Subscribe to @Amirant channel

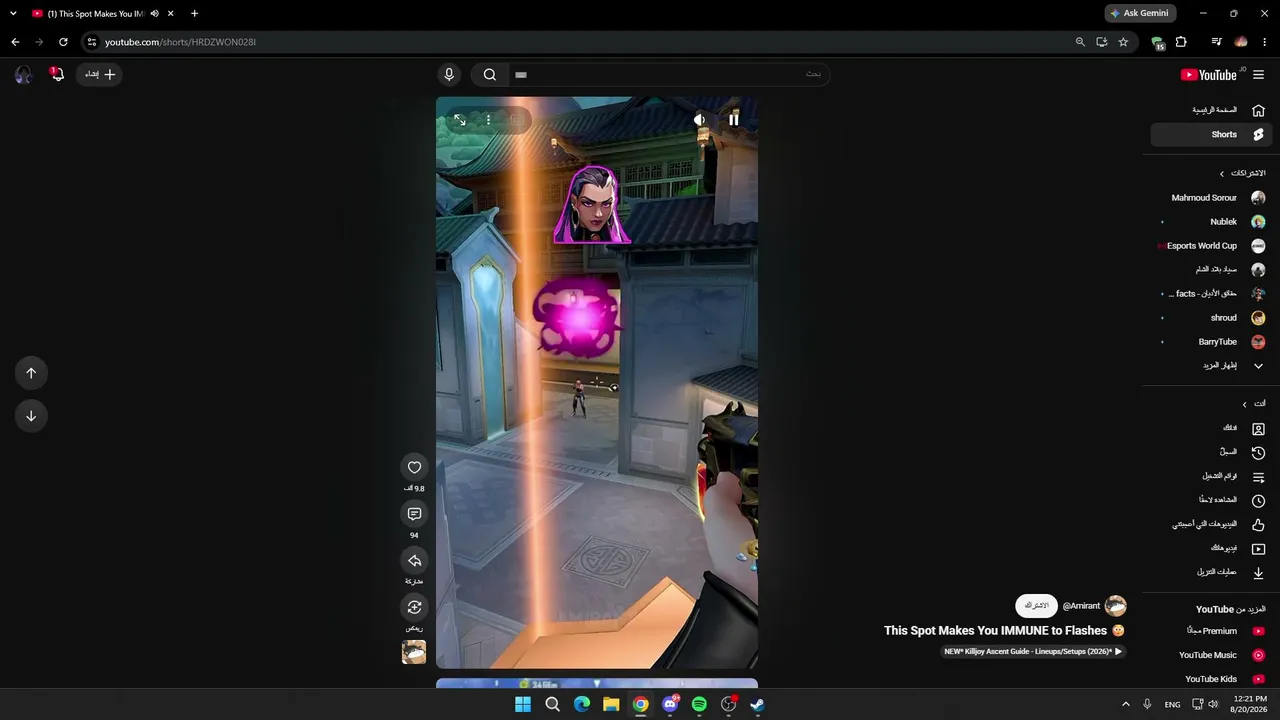1036,606
